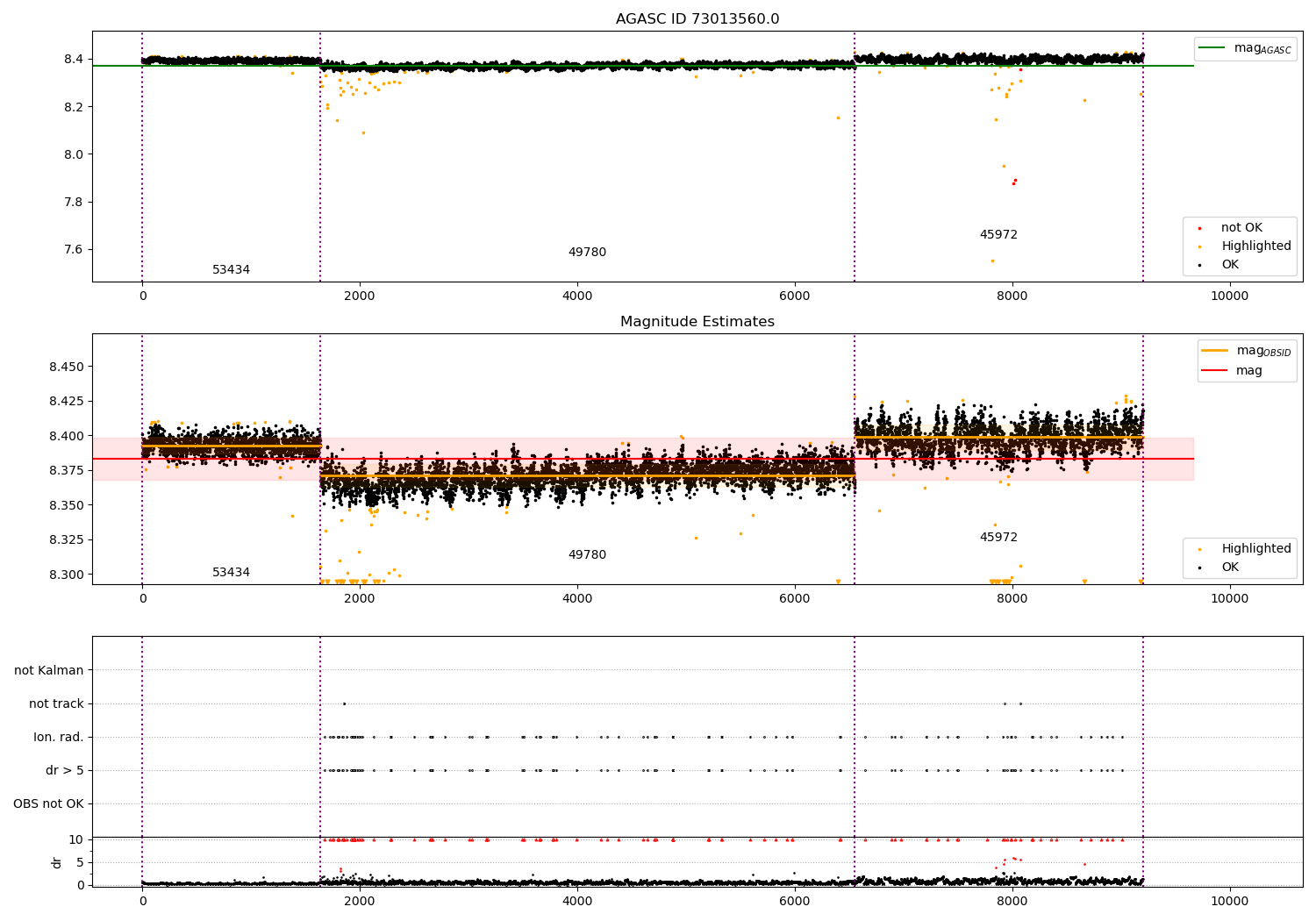Screen dimensions: 1316x921
Task: Click the 8.450 y-tick label
Action: click(x=67, y=367)
